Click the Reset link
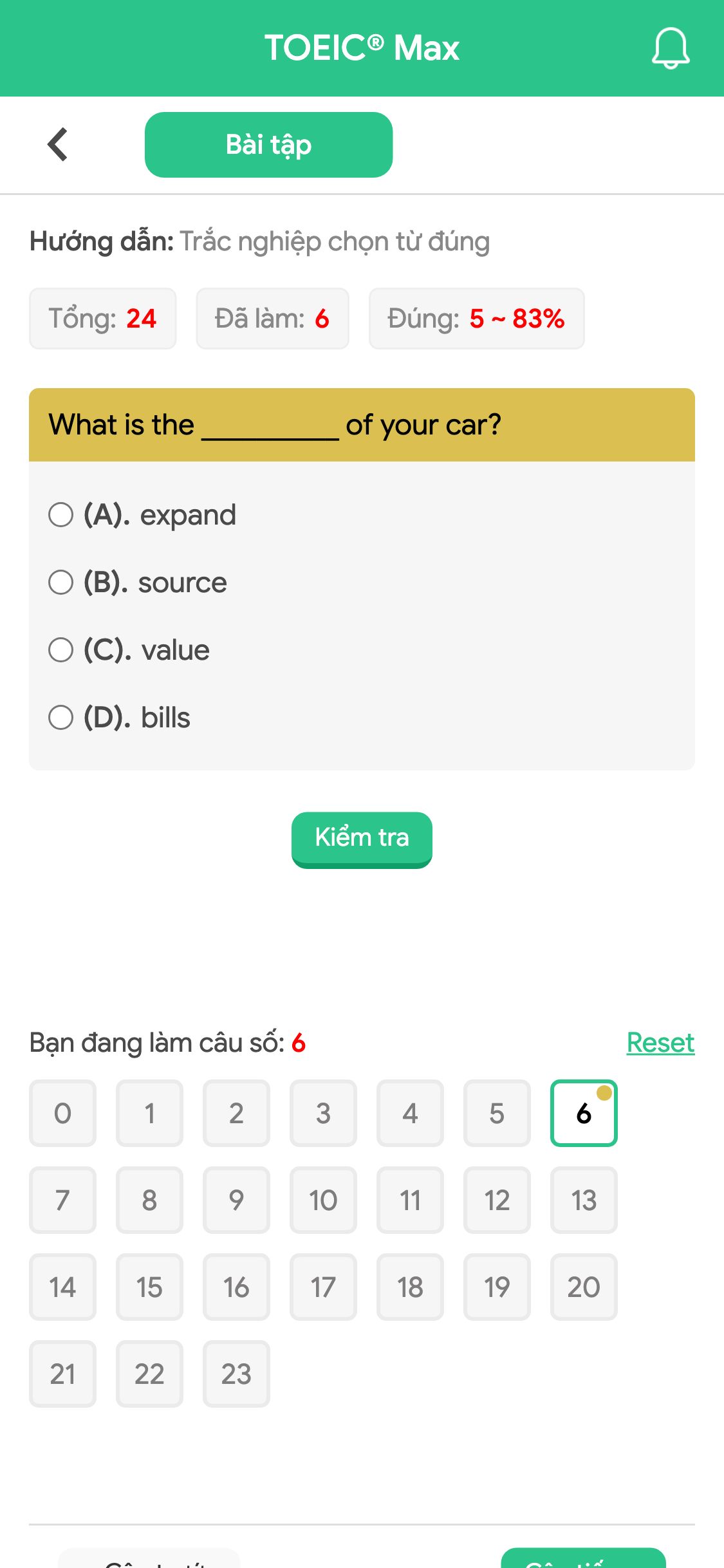Screen dimensions: 724x1568 [x=660, y=1043]
